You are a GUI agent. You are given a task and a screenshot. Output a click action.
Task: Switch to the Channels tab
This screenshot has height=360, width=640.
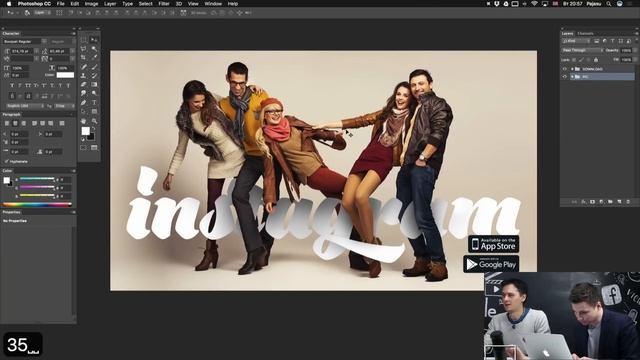pos(585,33)
